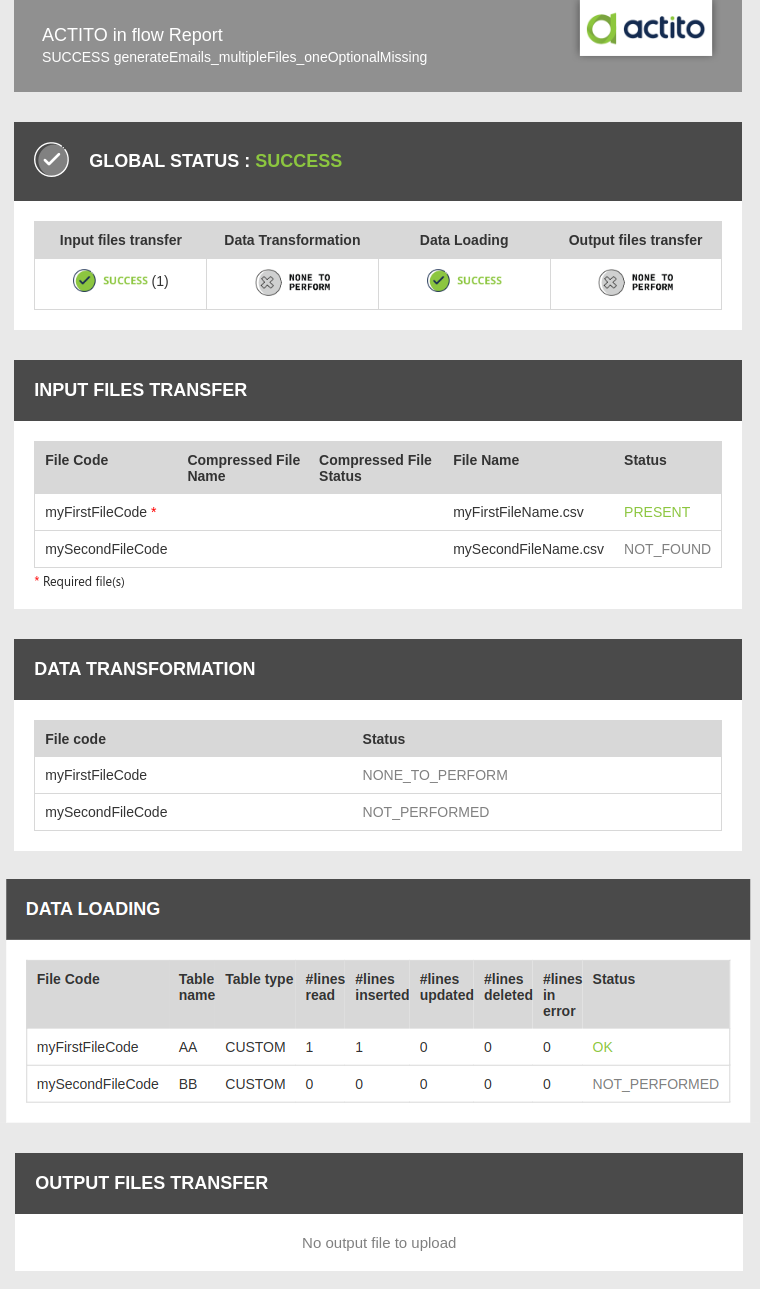This screenshot has width=760, height=1289.
Task: Select the generateEmails_multipleFiles_oneOptionalMissing subtitle
Action: (x=270, y=57)
